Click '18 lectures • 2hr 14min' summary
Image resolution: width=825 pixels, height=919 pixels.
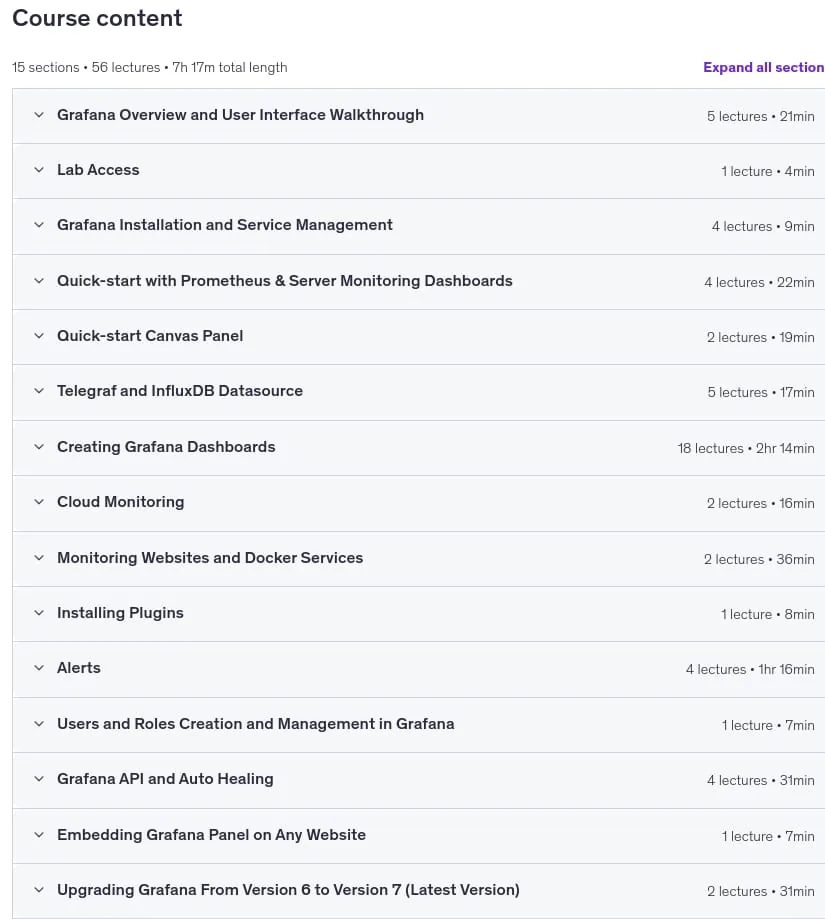pos(746,448)
